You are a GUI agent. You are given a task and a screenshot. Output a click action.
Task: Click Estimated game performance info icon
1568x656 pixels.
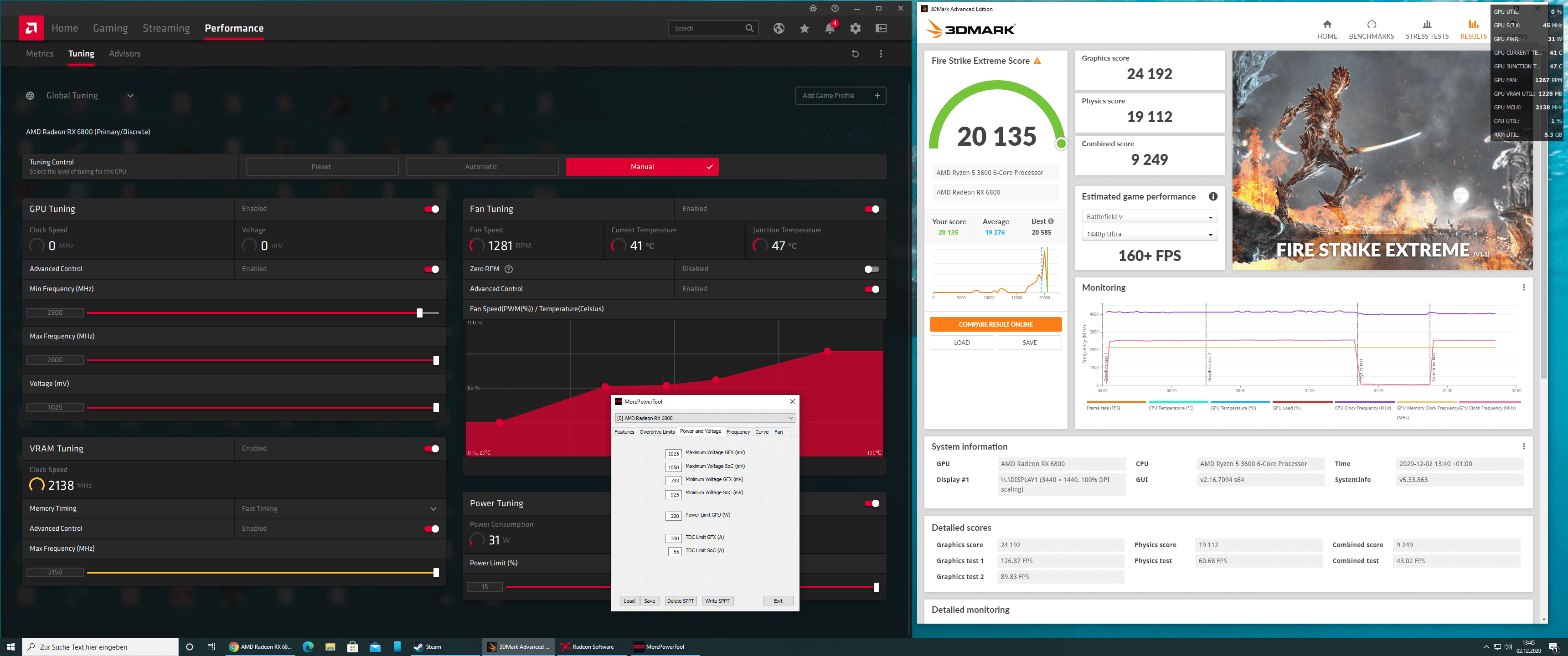1213,196
